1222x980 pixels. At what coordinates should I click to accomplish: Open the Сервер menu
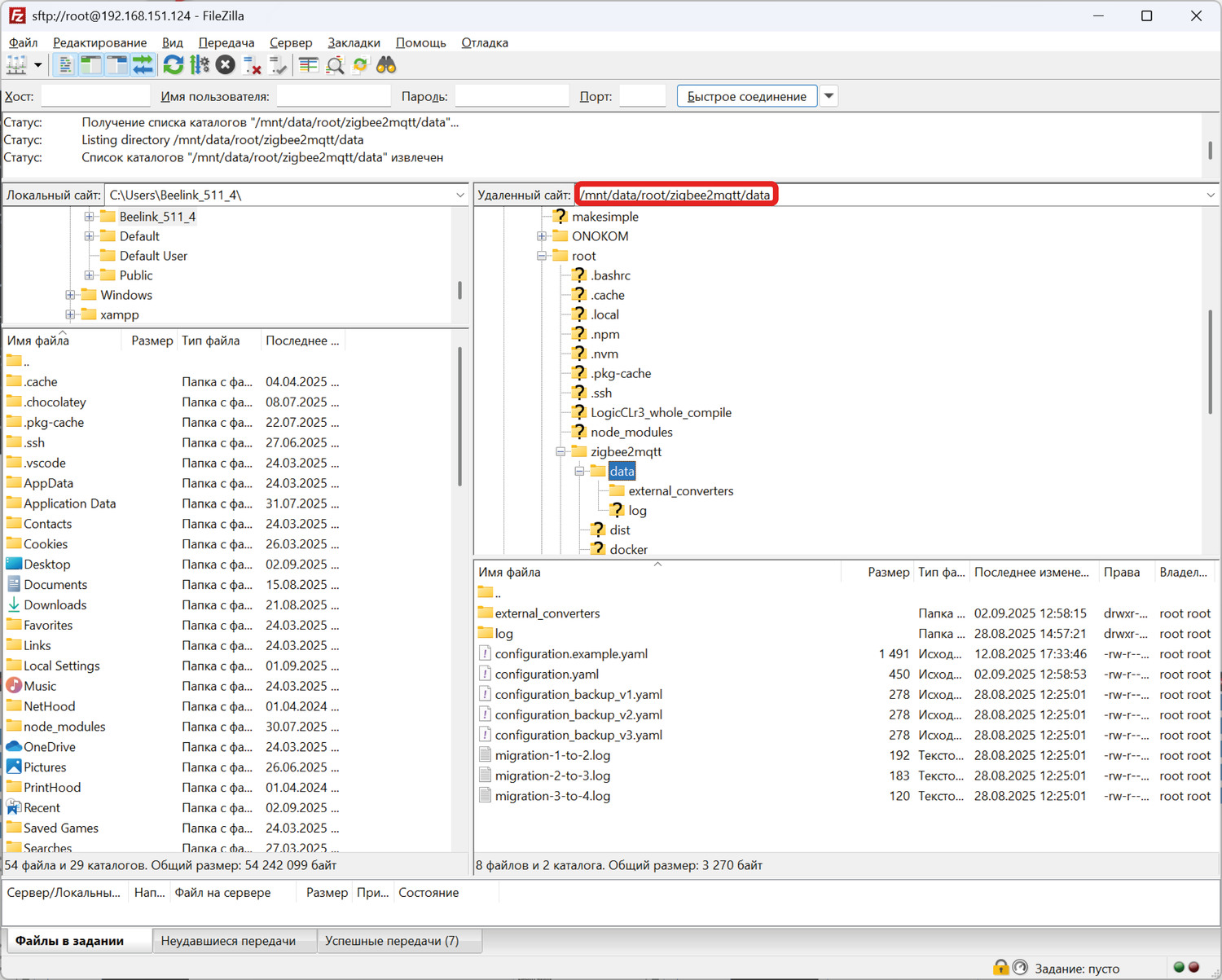click(x=291, y=42)
